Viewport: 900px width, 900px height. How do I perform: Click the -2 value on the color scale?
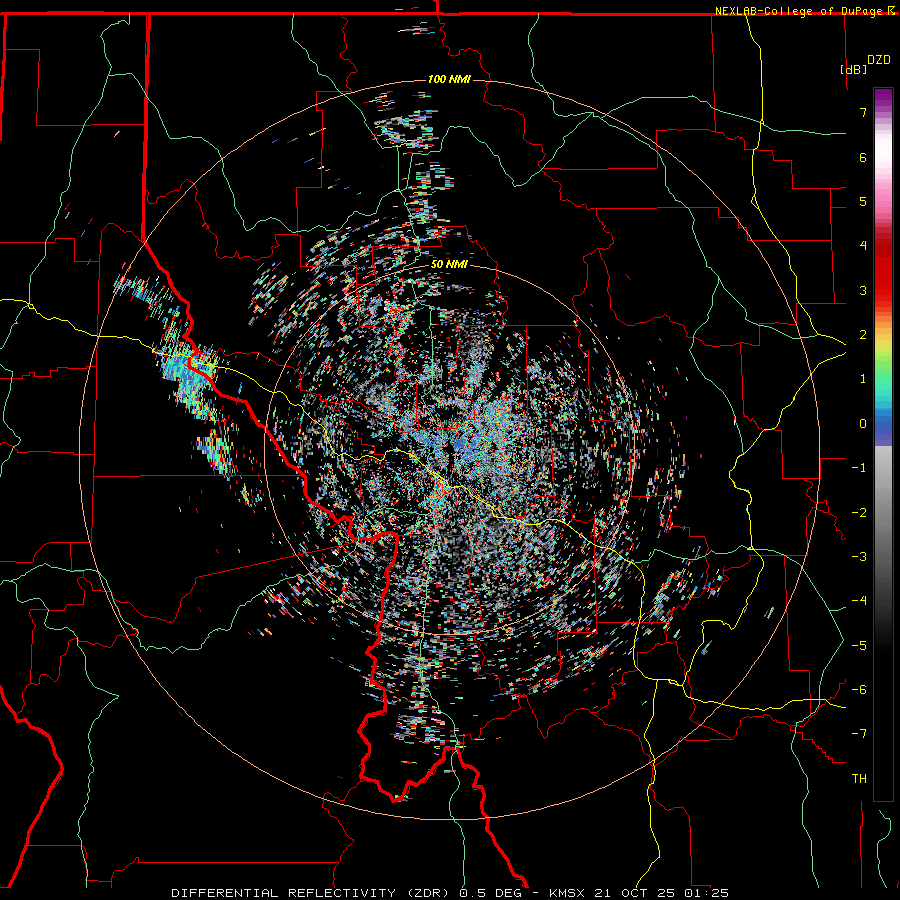[x=859, y=513]
